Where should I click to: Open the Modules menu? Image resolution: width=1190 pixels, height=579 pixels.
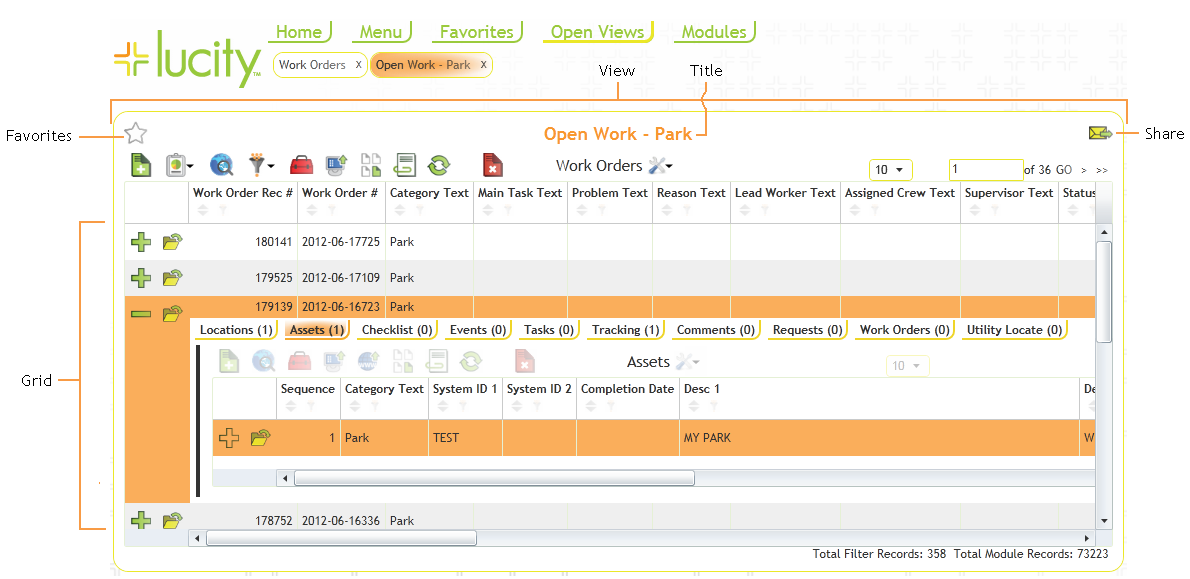pyautogui.click(x=713, y=32)
